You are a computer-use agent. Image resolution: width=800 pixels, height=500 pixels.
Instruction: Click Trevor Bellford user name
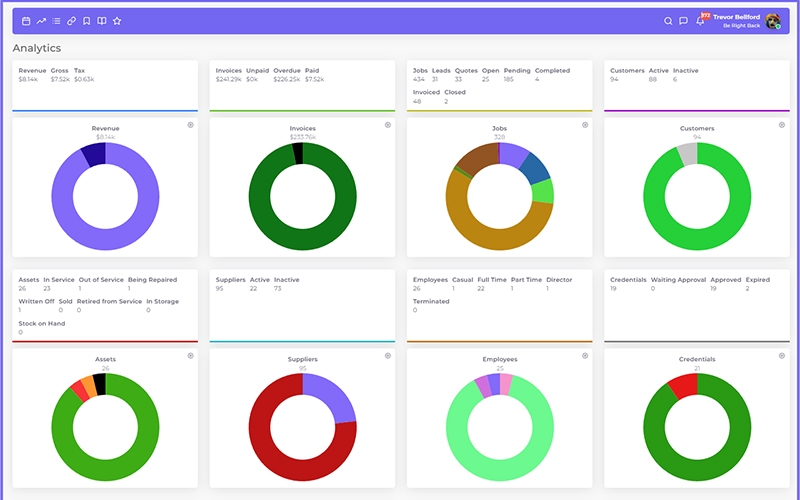click(736, 17)
